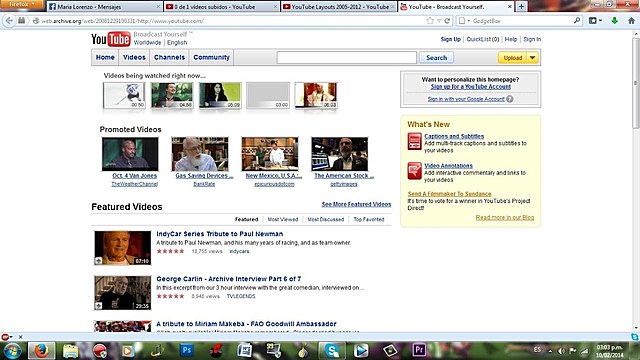
Task: Open Microsoft Word from taskbar
Action: (x=244, y=351)
